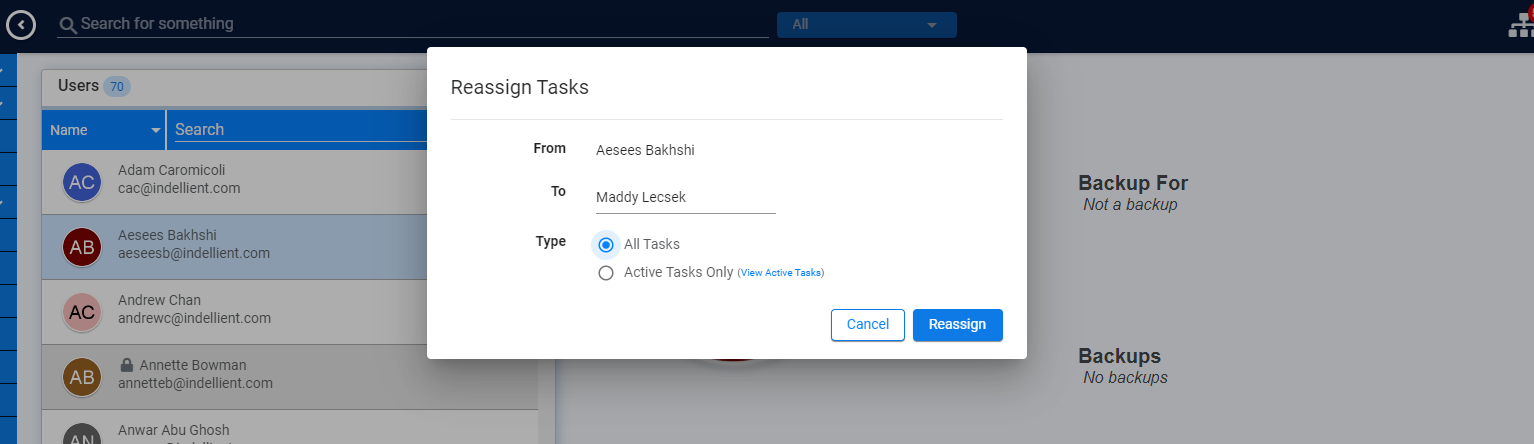1534x444 pixels.
Task: Click Anwar Abu Ghosh's AN avatar
Action: 81,436
